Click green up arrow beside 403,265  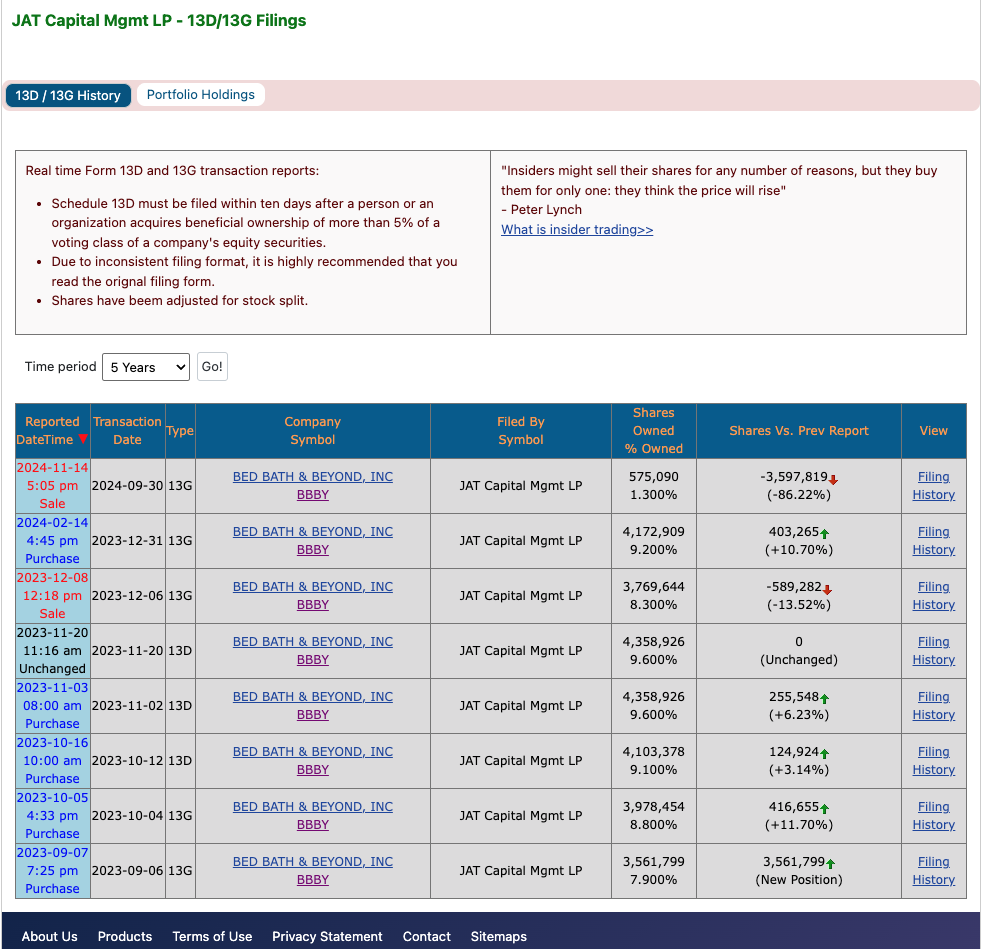tap(825, 533)
